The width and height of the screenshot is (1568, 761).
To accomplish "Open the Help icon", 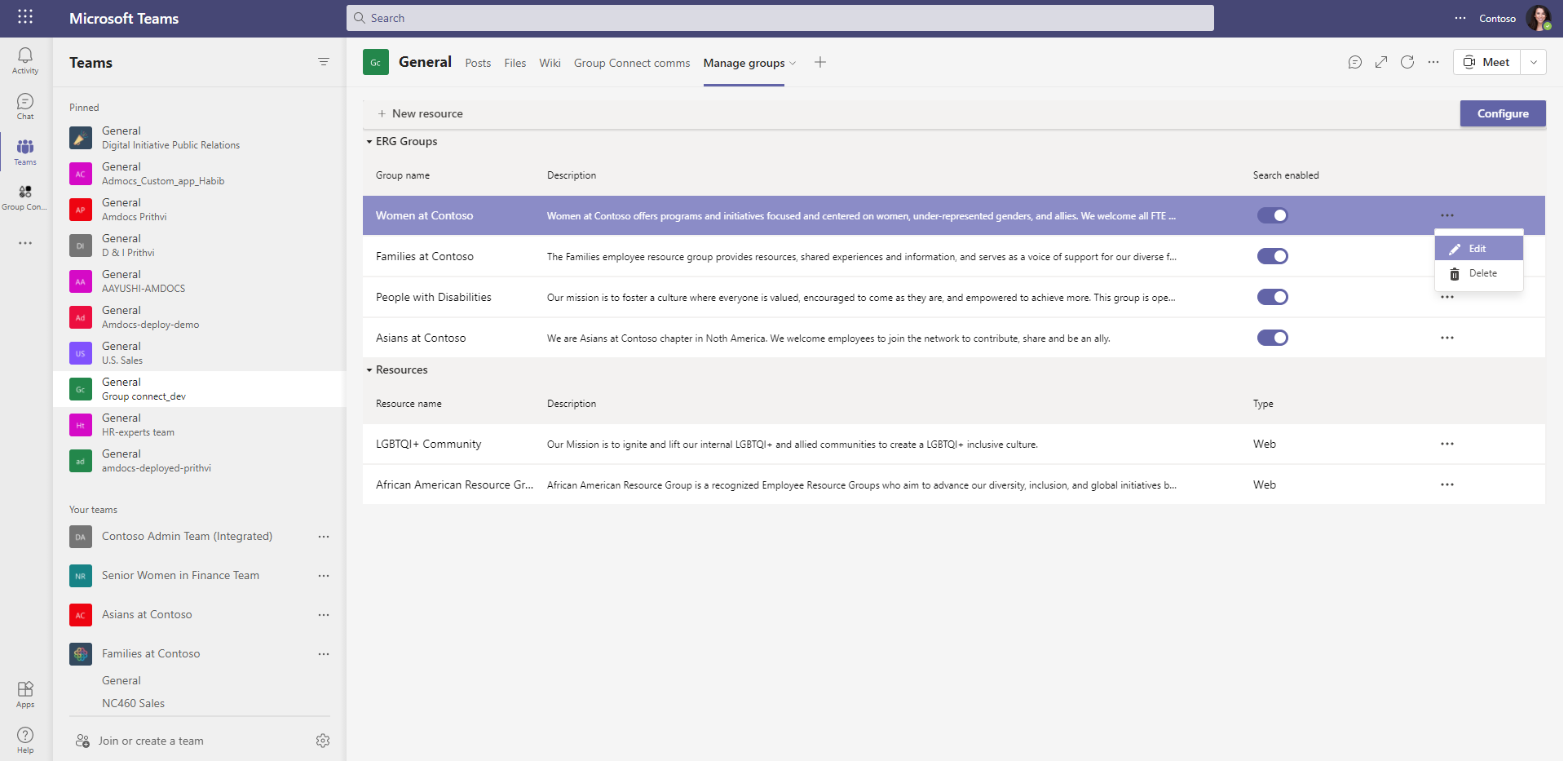I will pyautogui.click(x=25, y=740).
